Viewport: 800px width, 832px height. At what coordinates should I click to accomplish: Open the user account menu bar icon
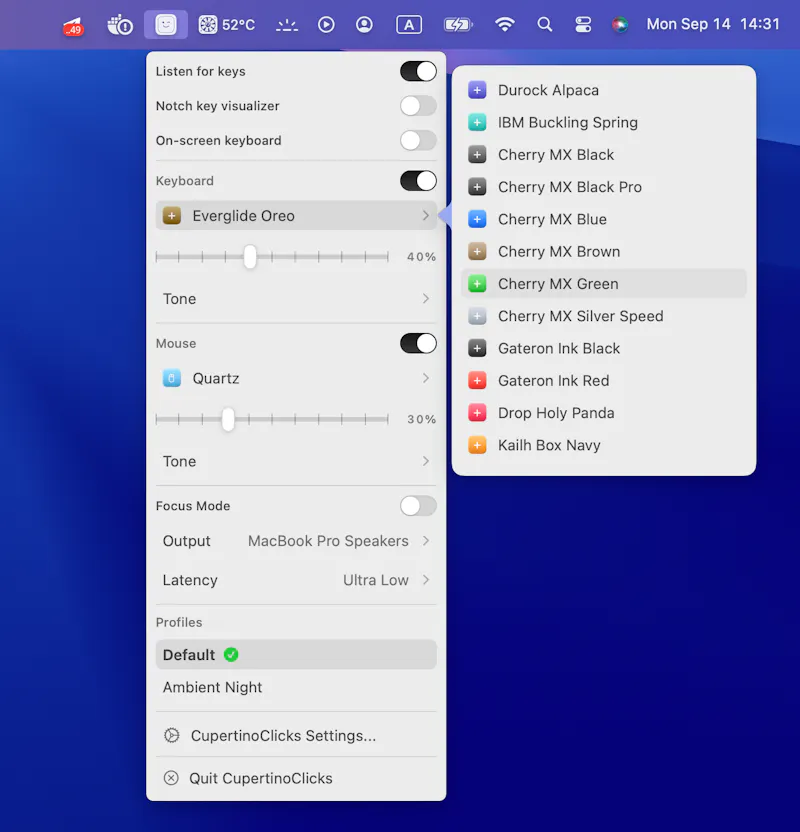point(364,24)
